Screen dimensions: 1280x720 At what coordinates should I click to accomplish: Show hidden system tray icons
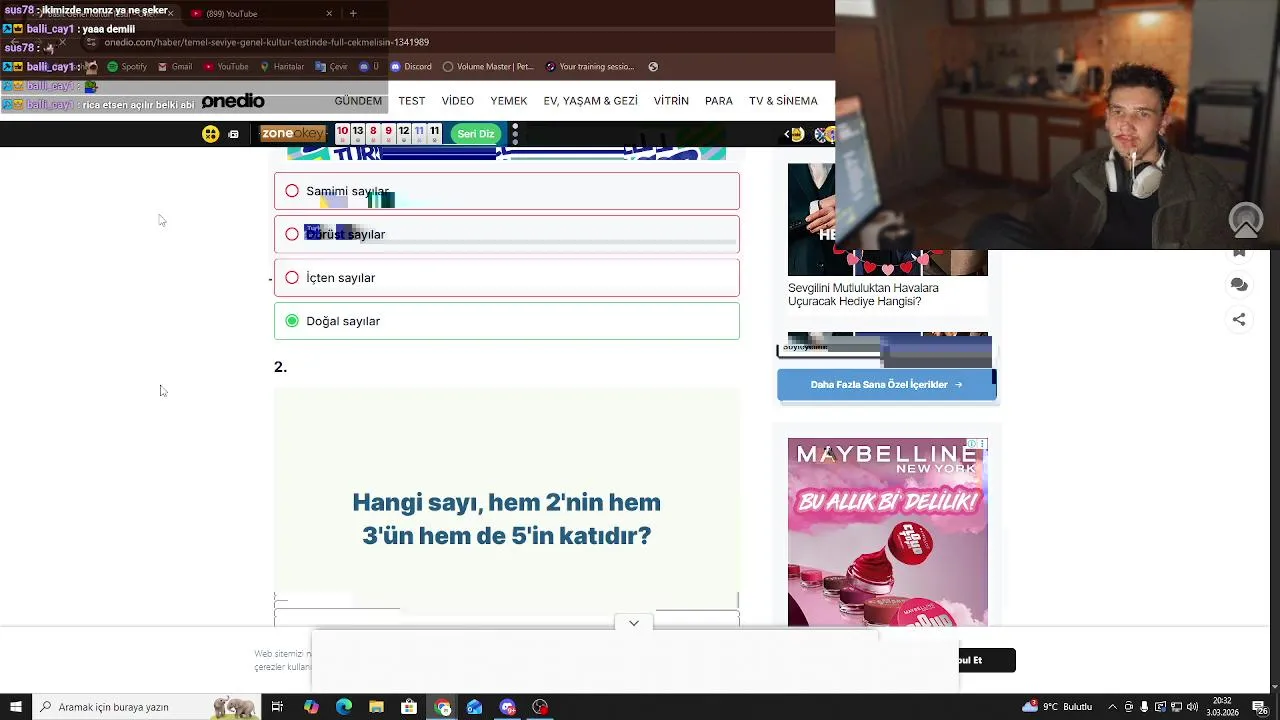(1111, 707)
